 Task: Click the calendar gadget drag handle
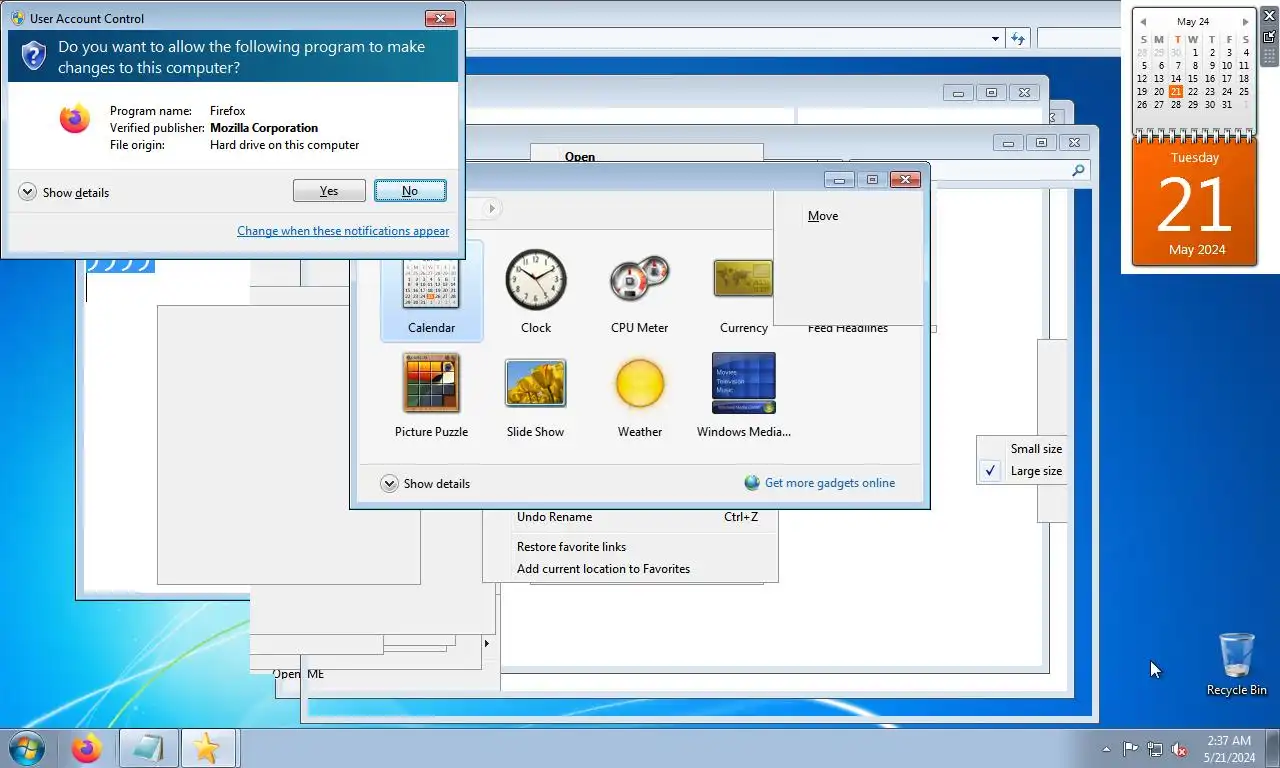point(1270,56)
